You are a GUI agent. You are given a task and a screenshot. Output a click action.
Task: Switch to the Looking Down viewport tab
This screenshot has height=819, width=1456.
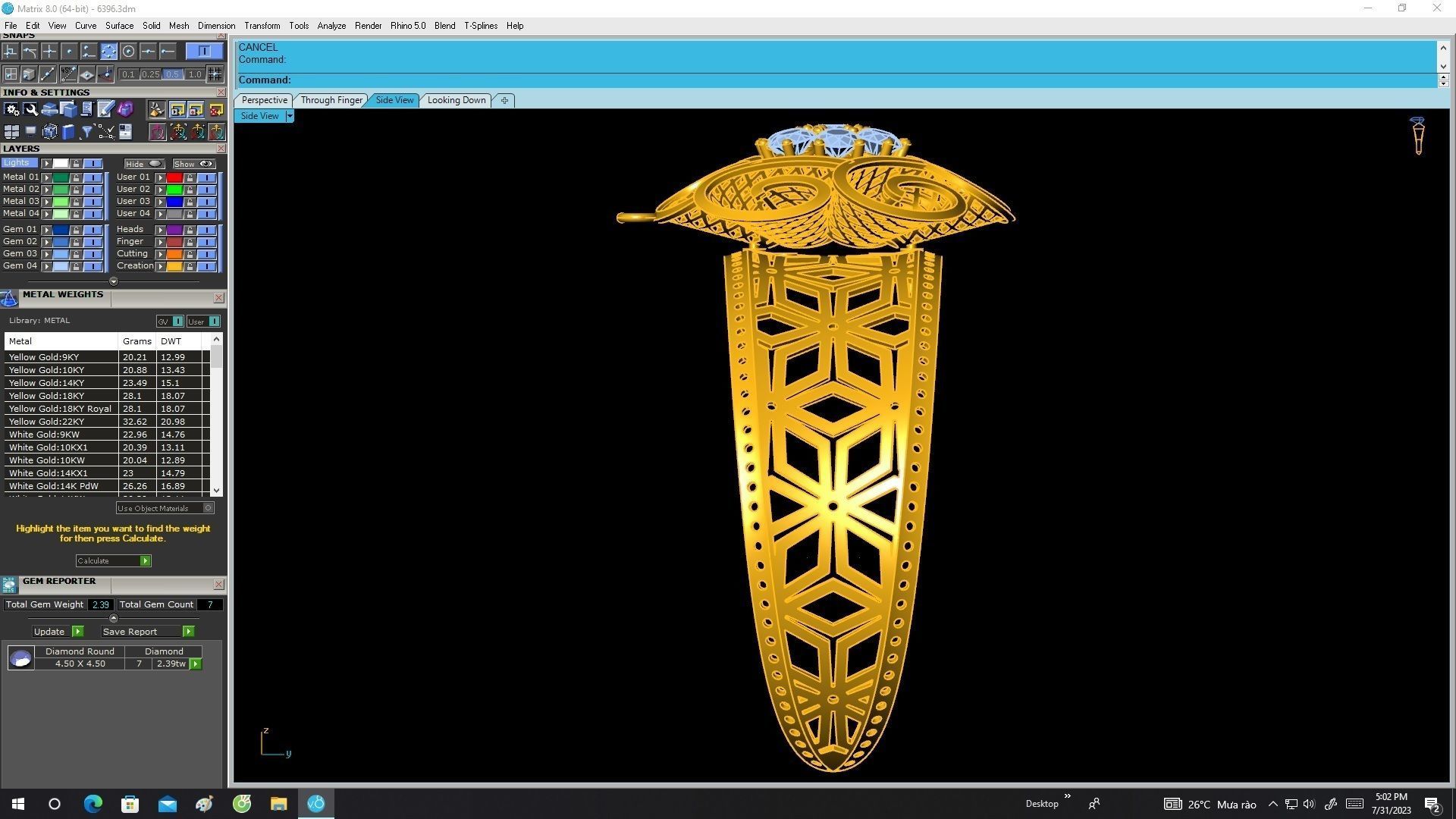click(x=456, y=100)
